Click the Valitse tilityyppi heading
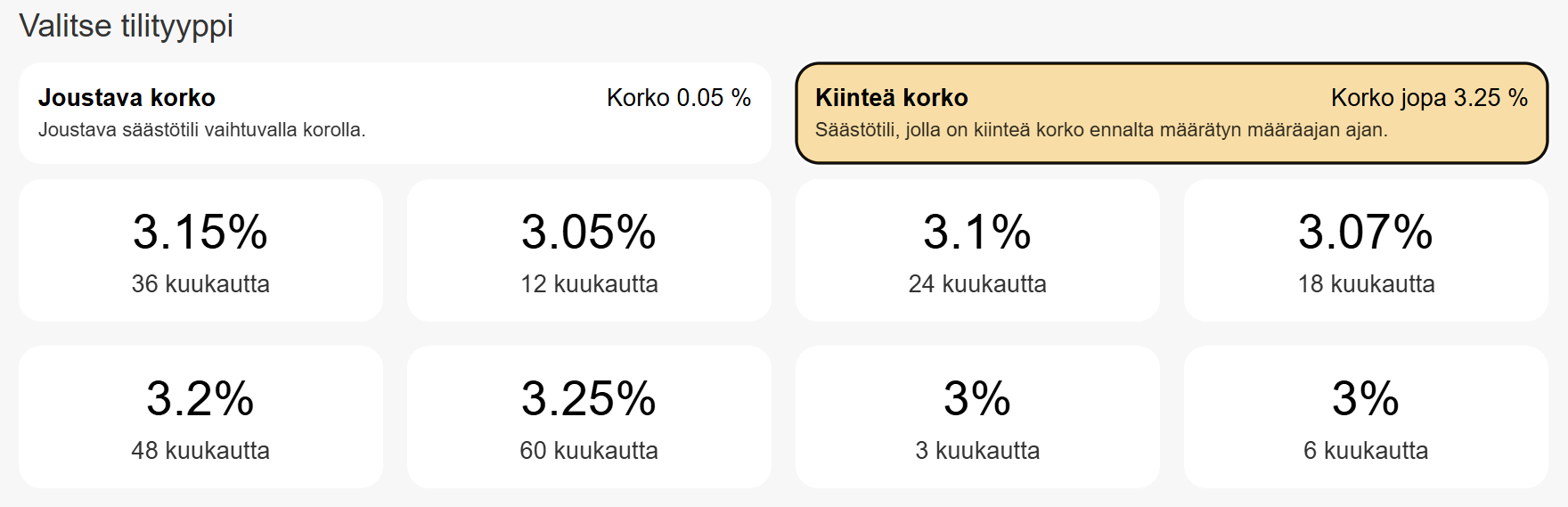The height and width of the screenshot is (507, 1568). [127, 26]
